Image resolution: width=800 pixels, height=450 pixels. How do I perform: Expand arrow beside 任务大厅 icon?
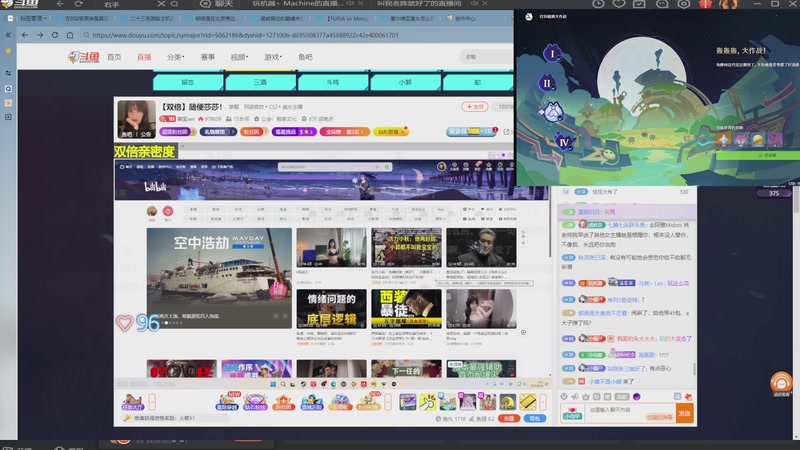point(152,402)
